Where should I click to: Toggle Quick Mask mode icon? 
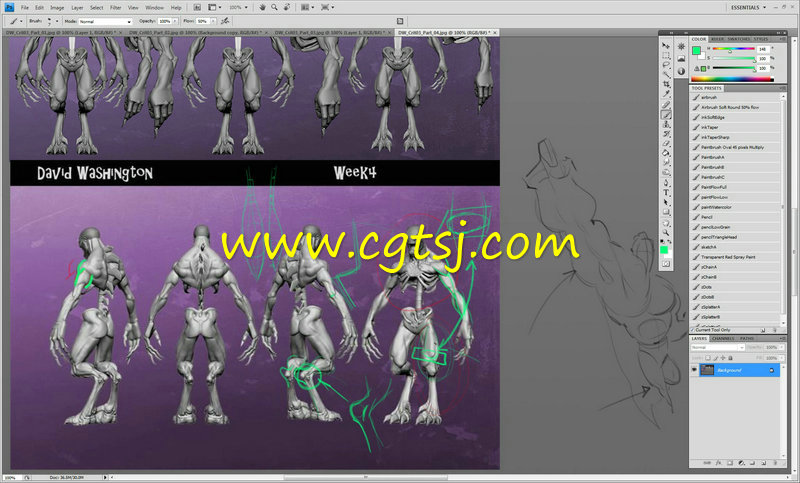666,264
